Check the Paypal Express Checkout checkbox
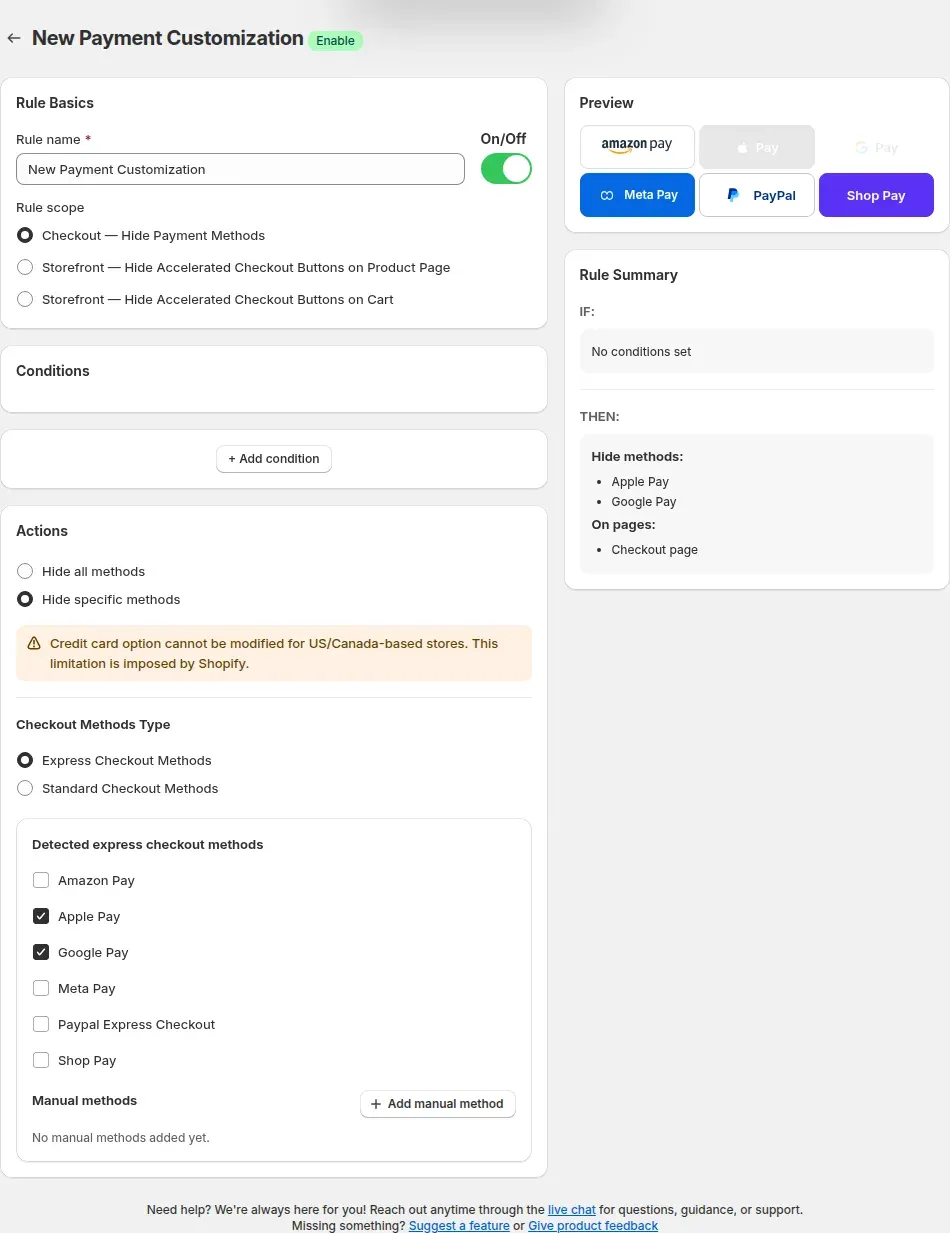 click(x=41, y=1025)
